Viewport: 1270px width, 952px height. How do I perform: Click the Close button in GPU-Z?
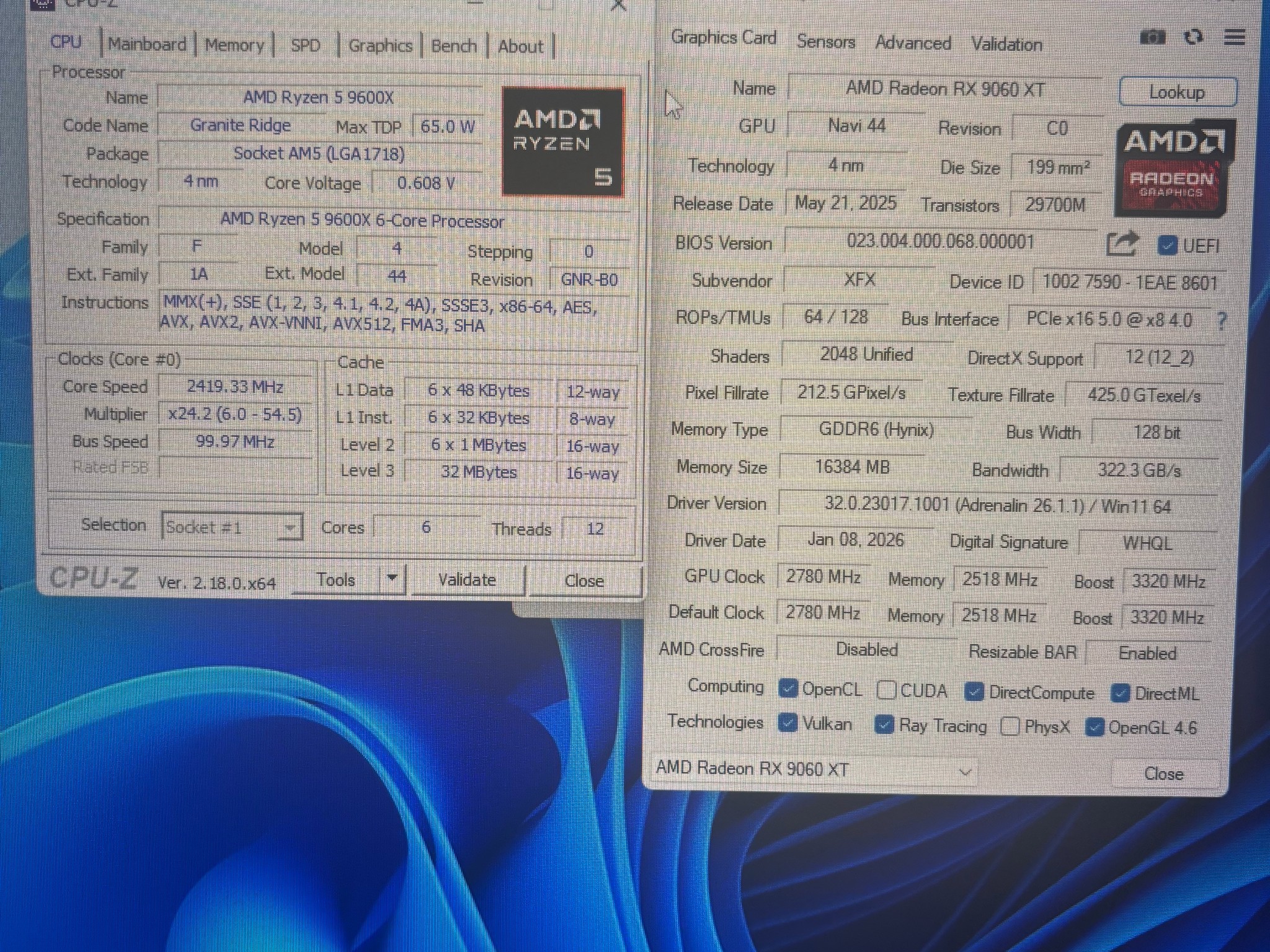click(1163, 773)
